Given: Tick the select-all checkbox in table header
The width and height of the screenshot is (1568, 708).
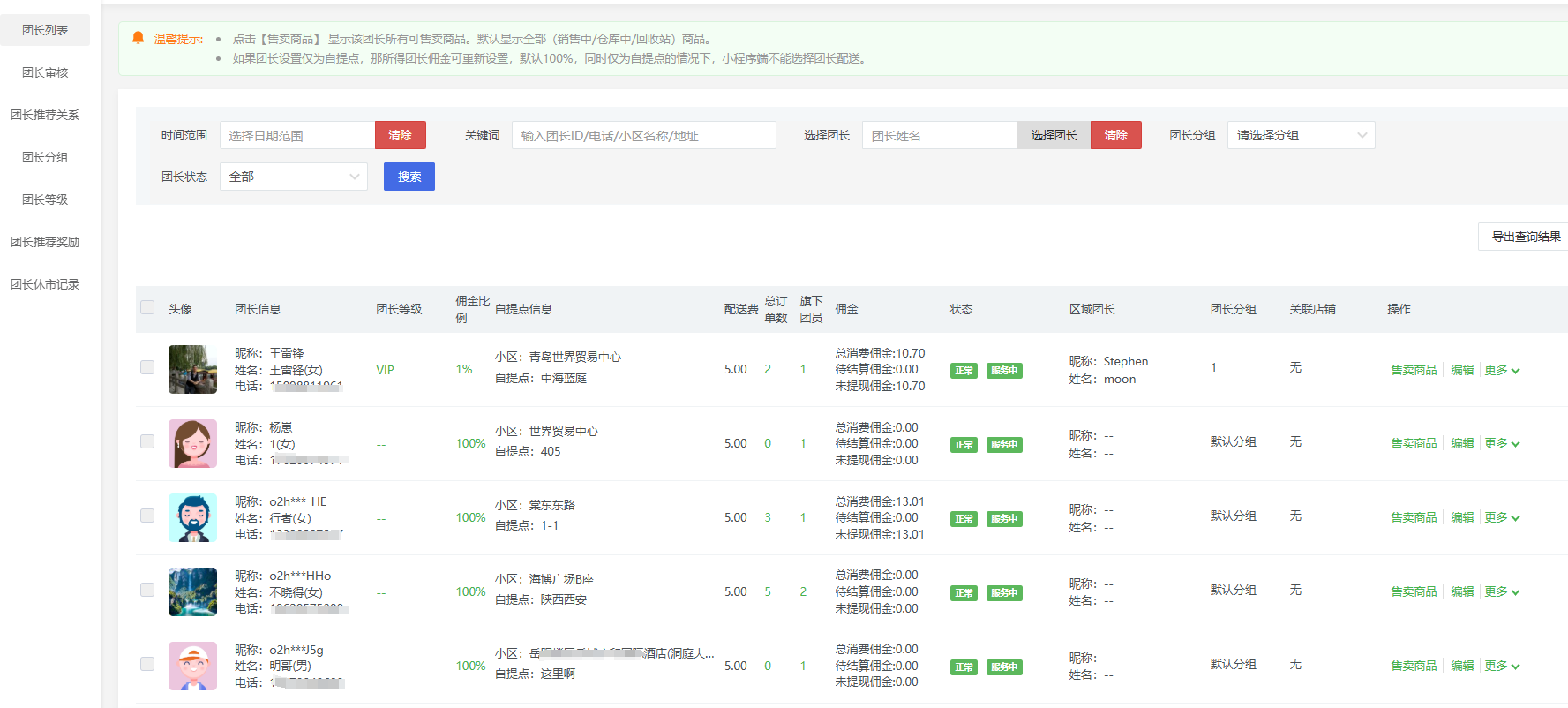Looking at the screenshot, I should (147, 308).
